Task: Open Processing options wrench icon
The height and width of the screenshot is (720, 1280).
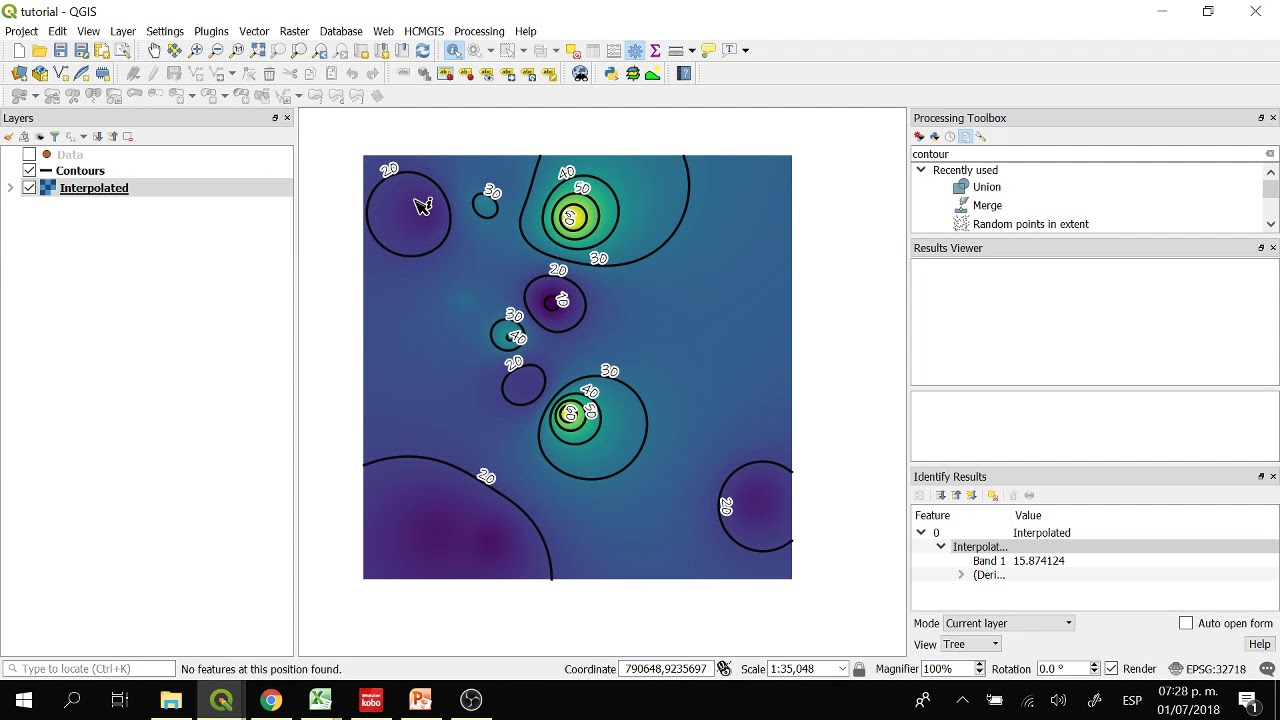Action: coord(981,136)
